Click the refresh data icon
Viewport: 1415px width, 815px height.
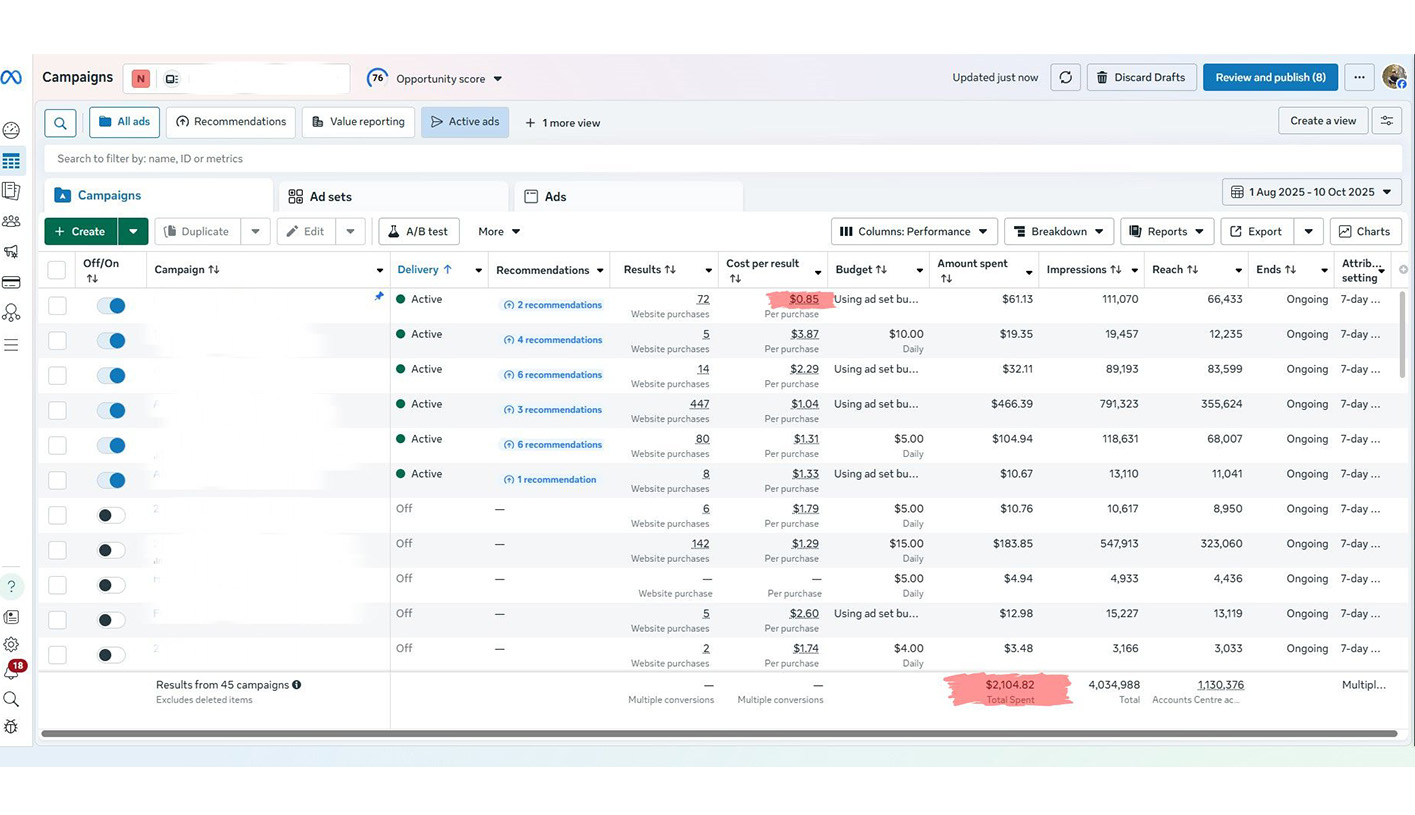1065,78
